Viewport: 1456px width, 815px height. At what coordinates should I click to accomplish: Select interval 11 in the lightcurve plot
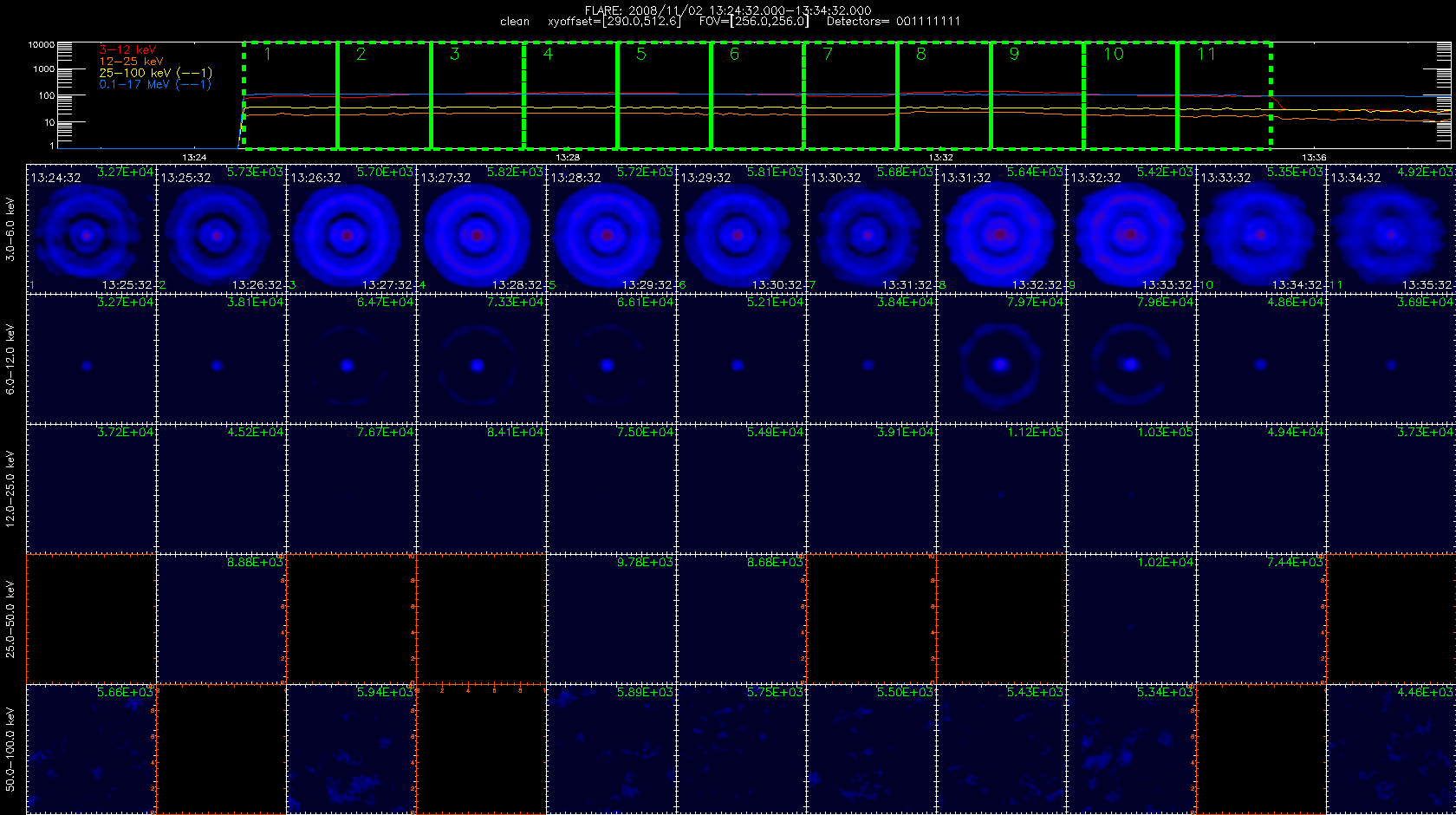pos(1225,95)
